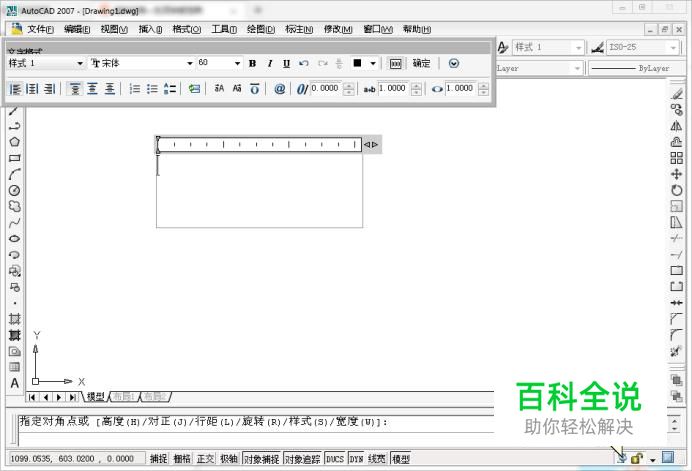Open text style 样式 1 dropdown

[x=80, y=64]
